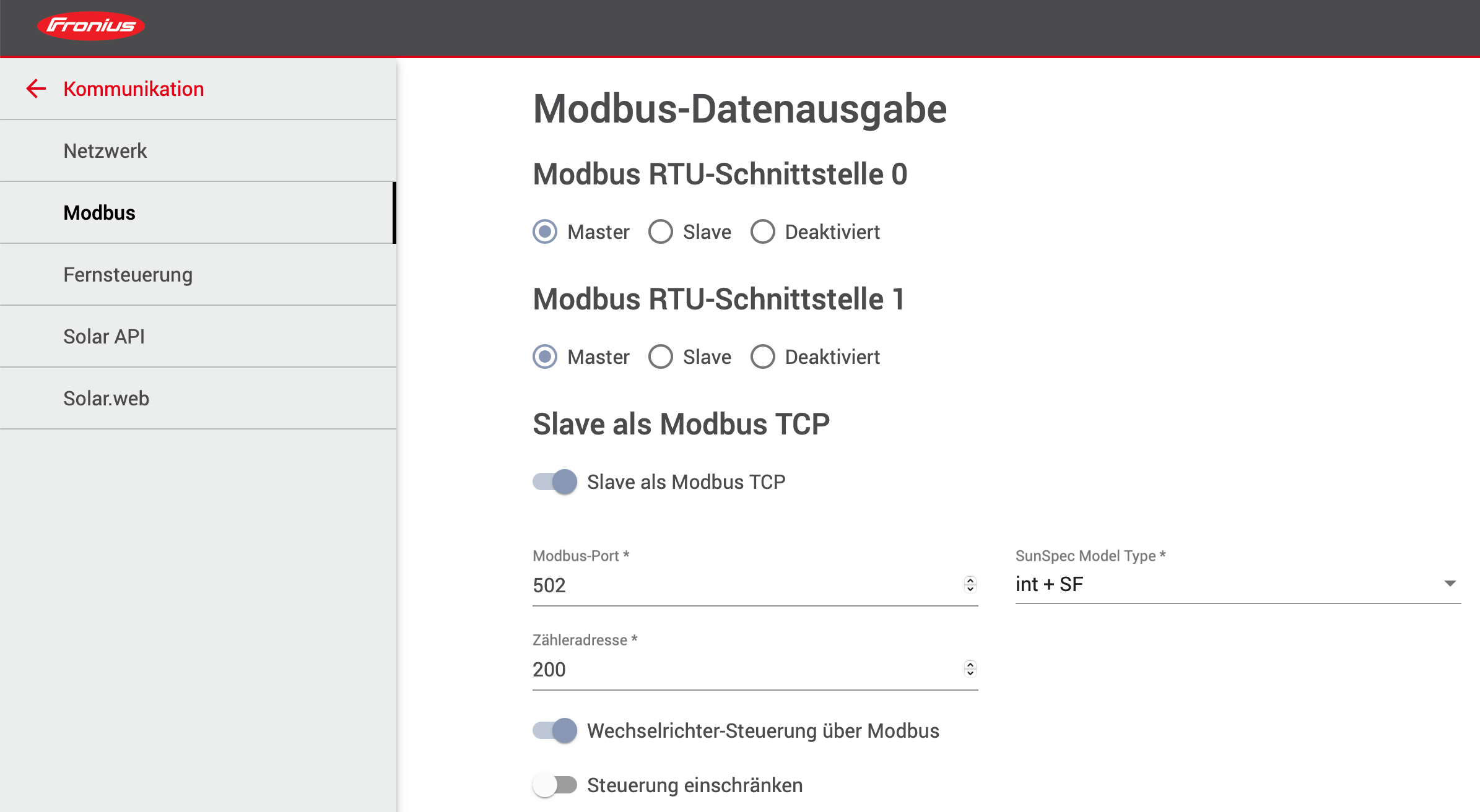Select Deaktiviert for RTU-Schnittstelle 0
This screenshot has width=1480, height=812.
tap(763, 232)
